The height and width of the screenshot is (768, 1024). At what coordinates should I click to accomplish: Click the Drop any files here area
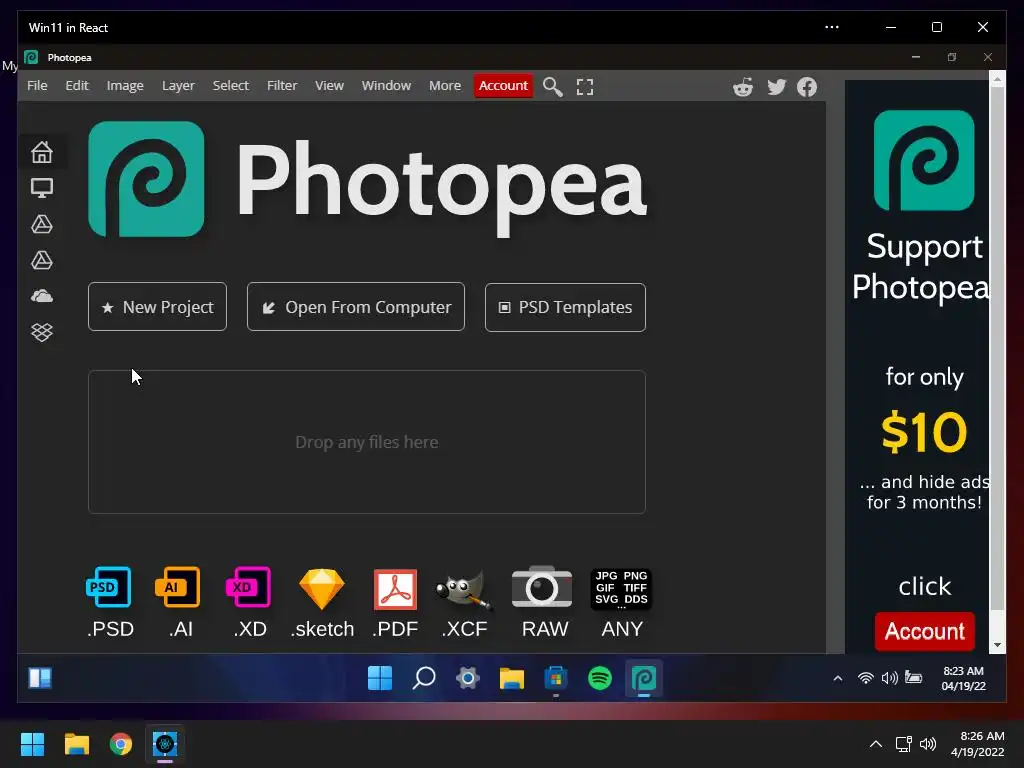367,442
